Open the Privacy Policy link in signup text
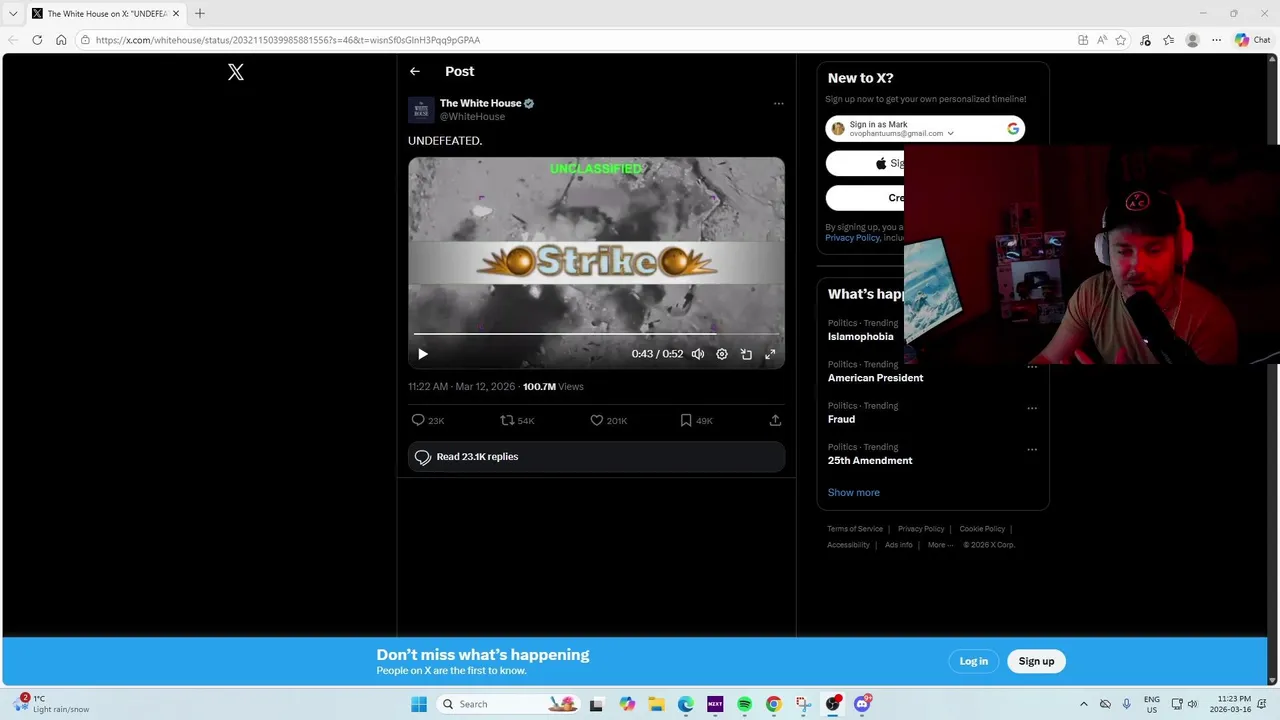Screen dimensions: 1280x720 point(852,238)
